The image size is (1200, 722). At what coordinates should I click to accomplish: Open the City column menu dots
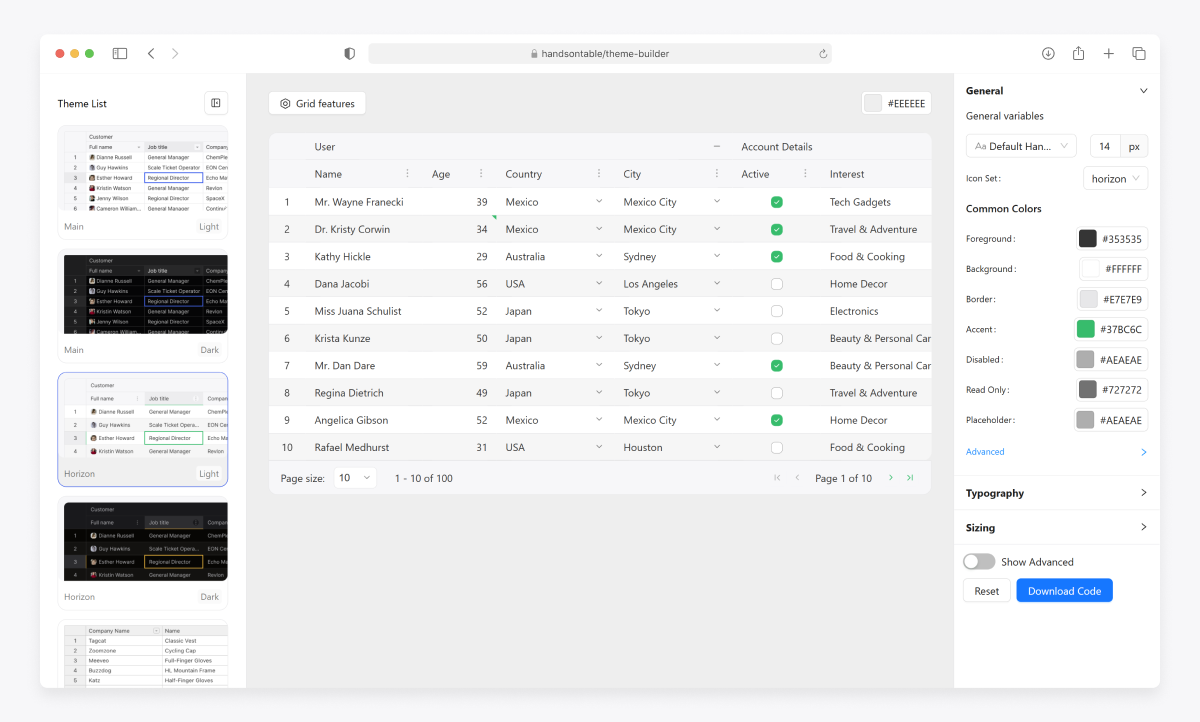[x=717, y=174]
